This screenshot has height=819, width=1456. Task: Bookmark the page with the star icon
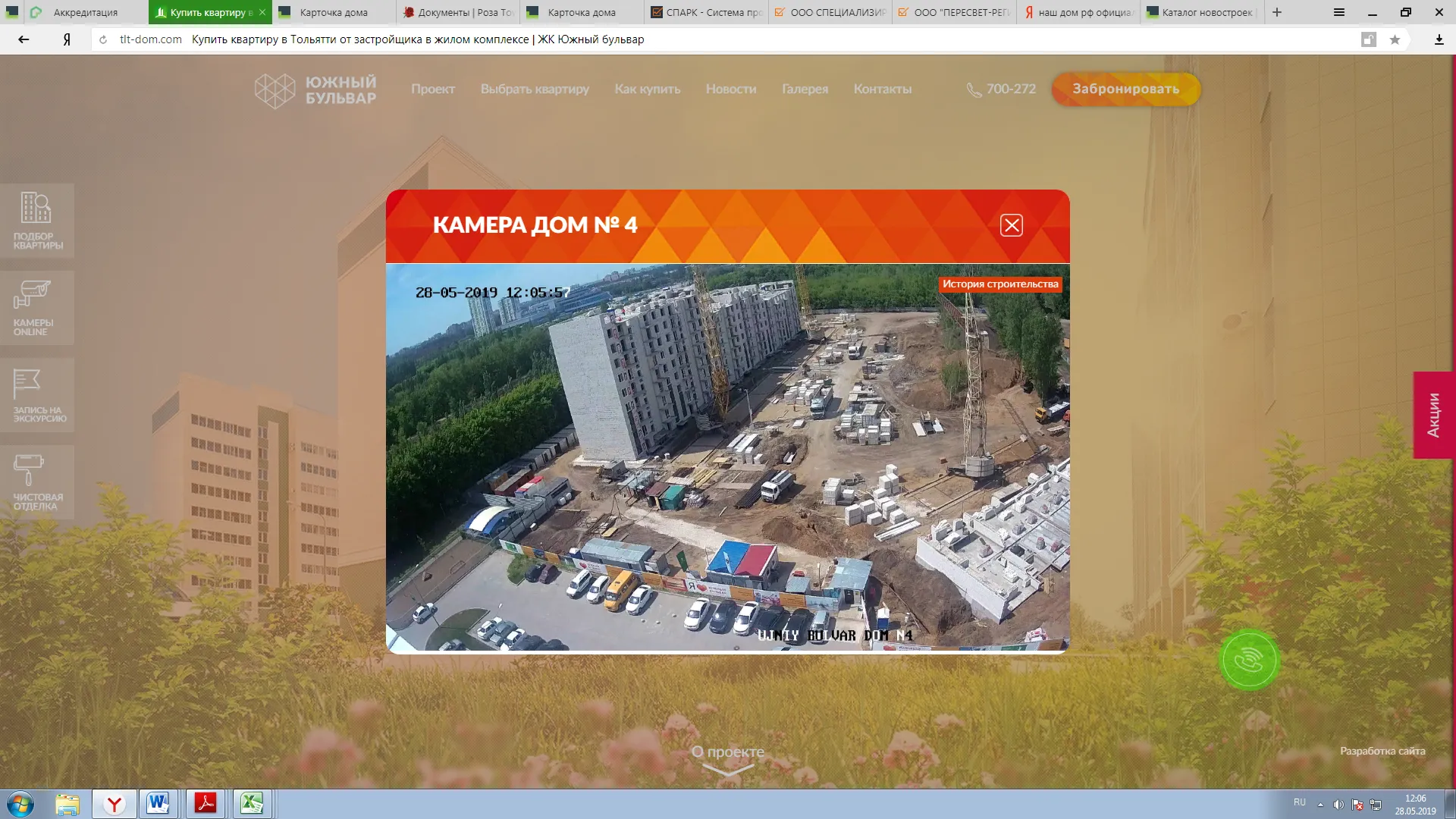pos(1395,39)
